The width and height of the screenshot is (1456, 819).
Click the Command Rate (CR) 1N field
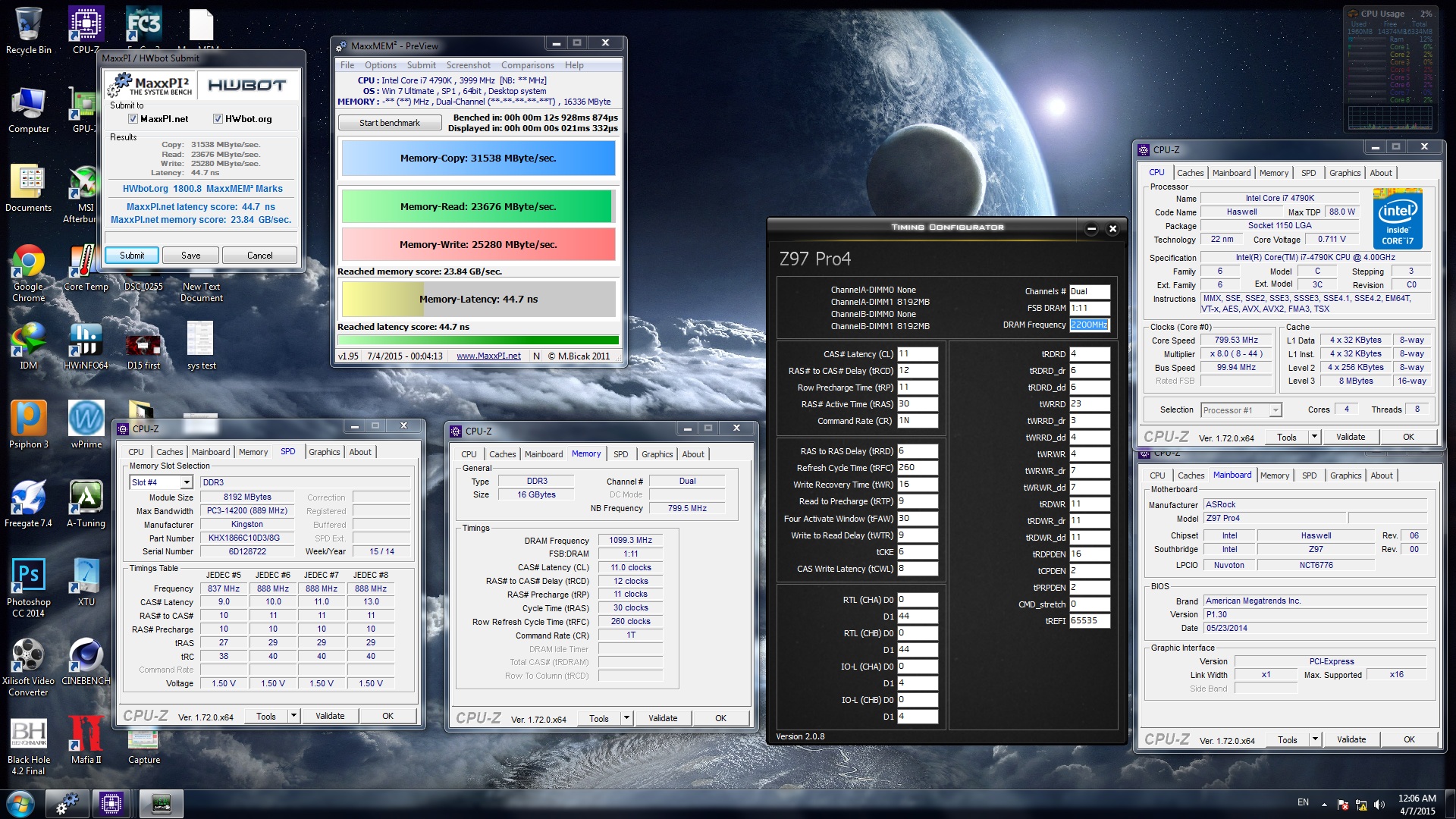pos(918,421)
